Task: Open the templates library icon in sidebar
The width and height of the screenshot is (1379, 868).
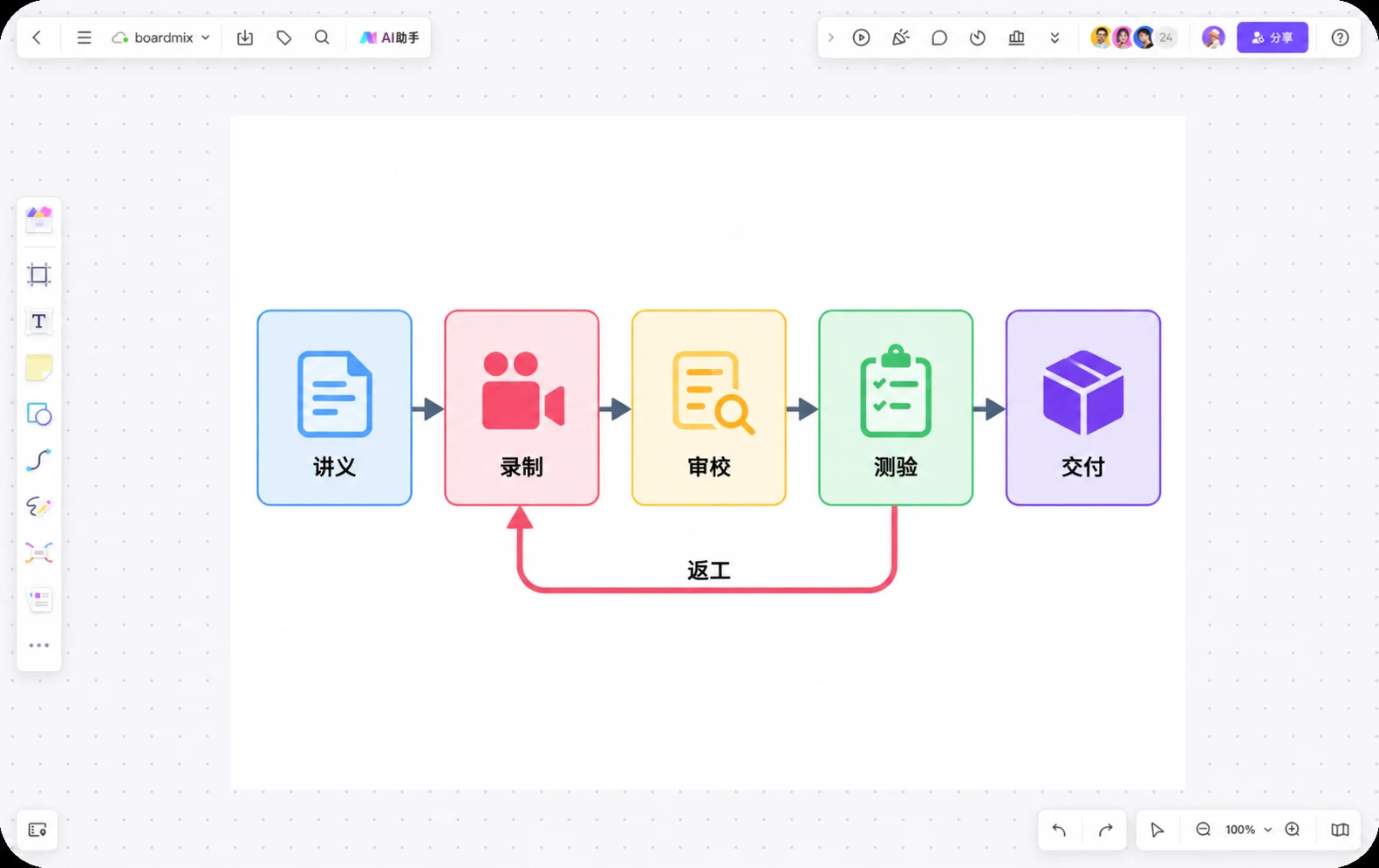Action: point(38,219)
